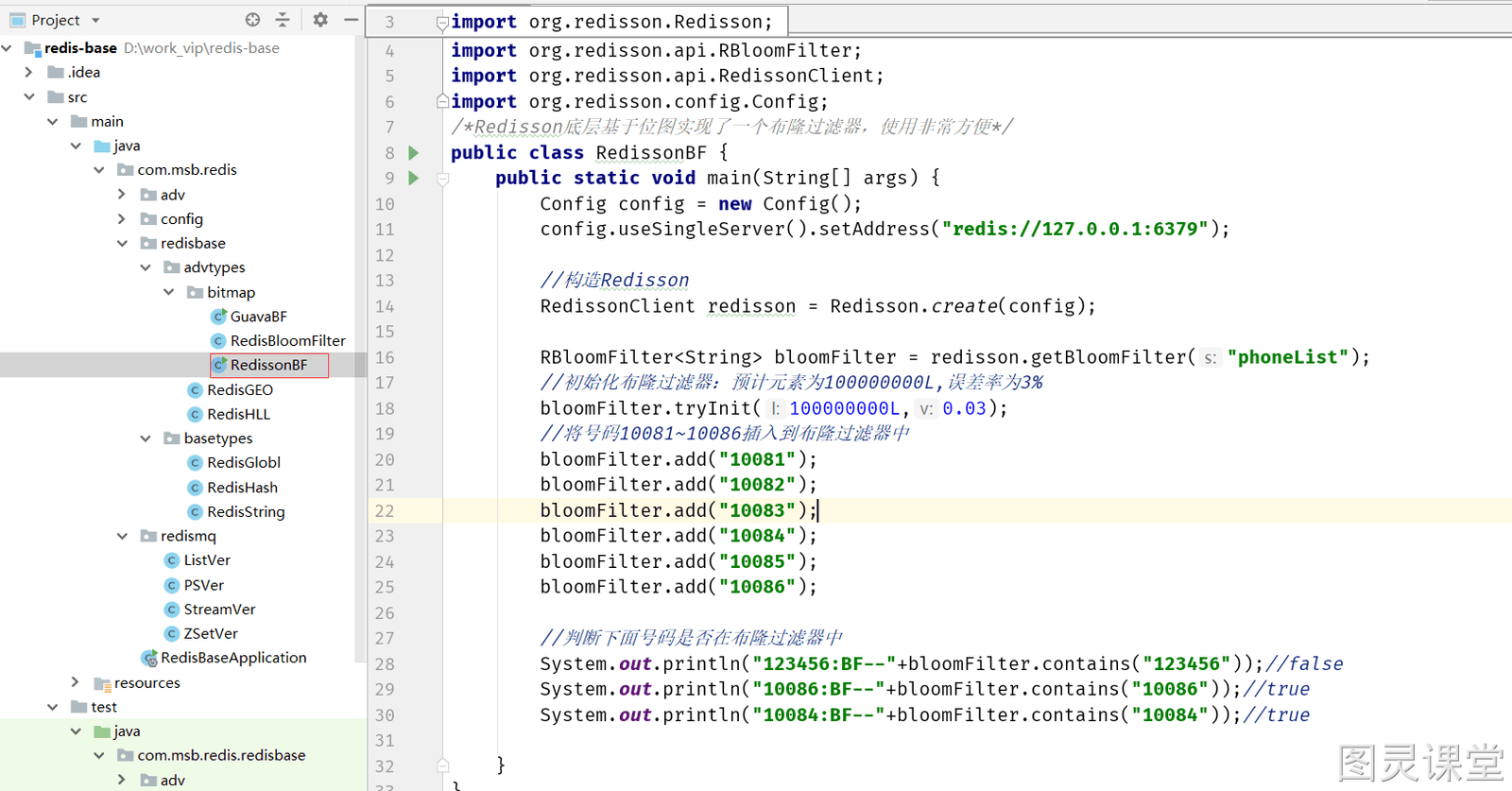Open Project panel settings gear
1512x791 pixels.
click(x=320, y=20)
